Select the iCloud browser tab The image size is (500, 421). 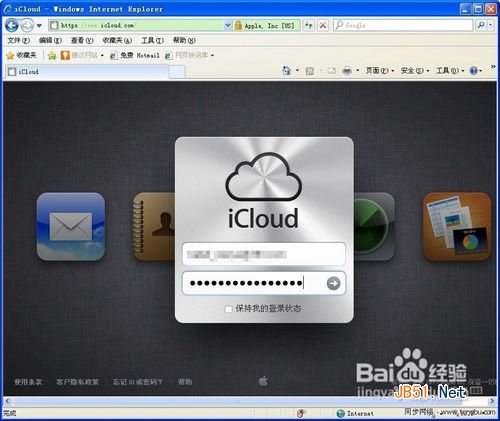[x=87, y=72]
